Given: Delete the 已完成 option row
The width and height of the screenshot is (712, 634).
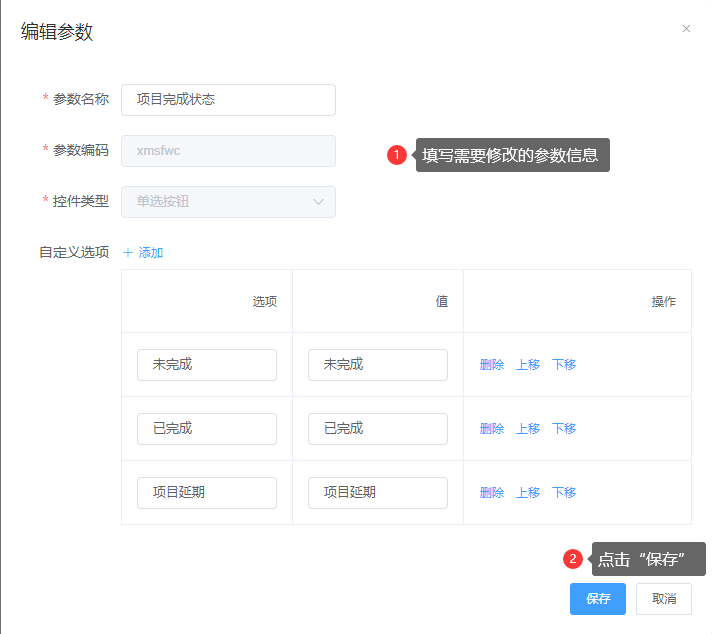Looking at the screenshot, I should 492,429.
